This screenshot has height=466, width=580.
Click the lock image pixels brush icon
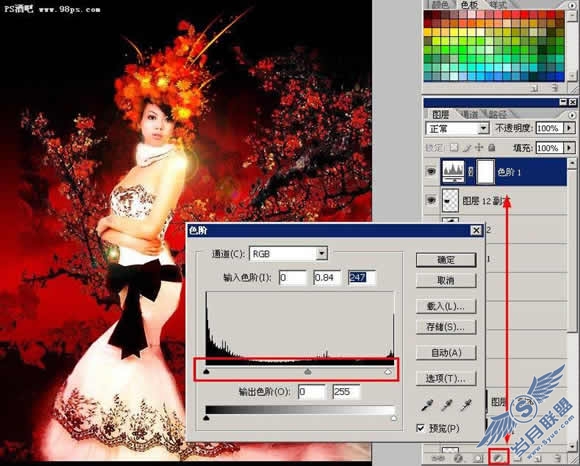[x=467, y=148]
